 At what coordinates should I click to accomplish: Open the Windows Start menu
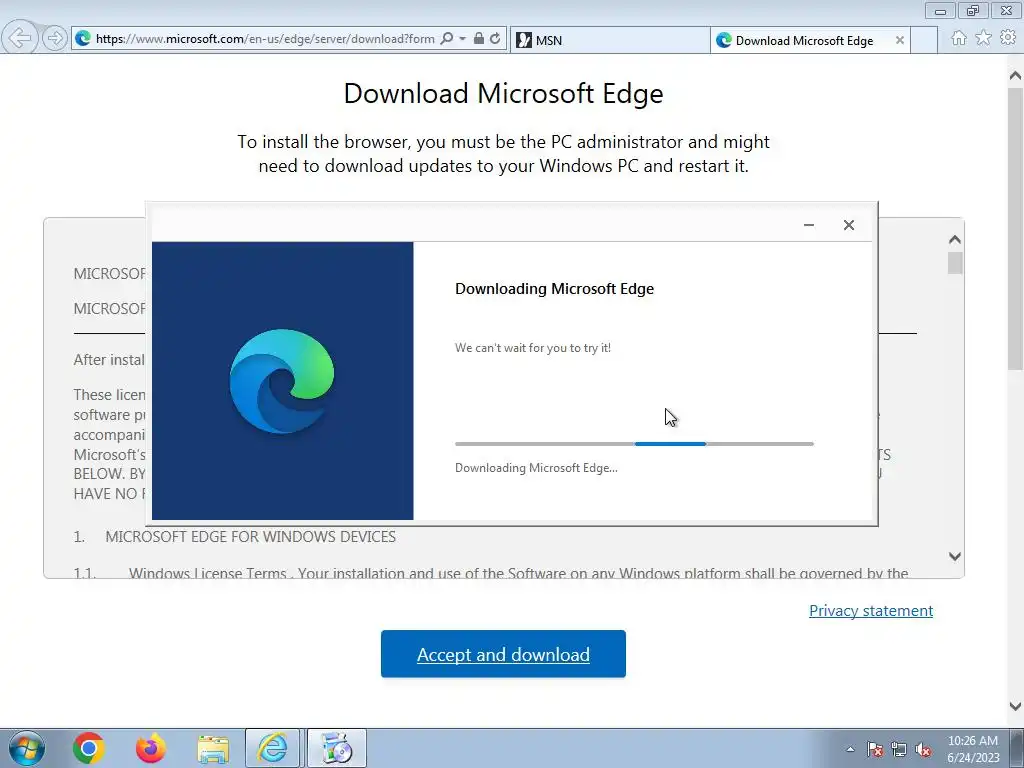click(x=26, y=748)
